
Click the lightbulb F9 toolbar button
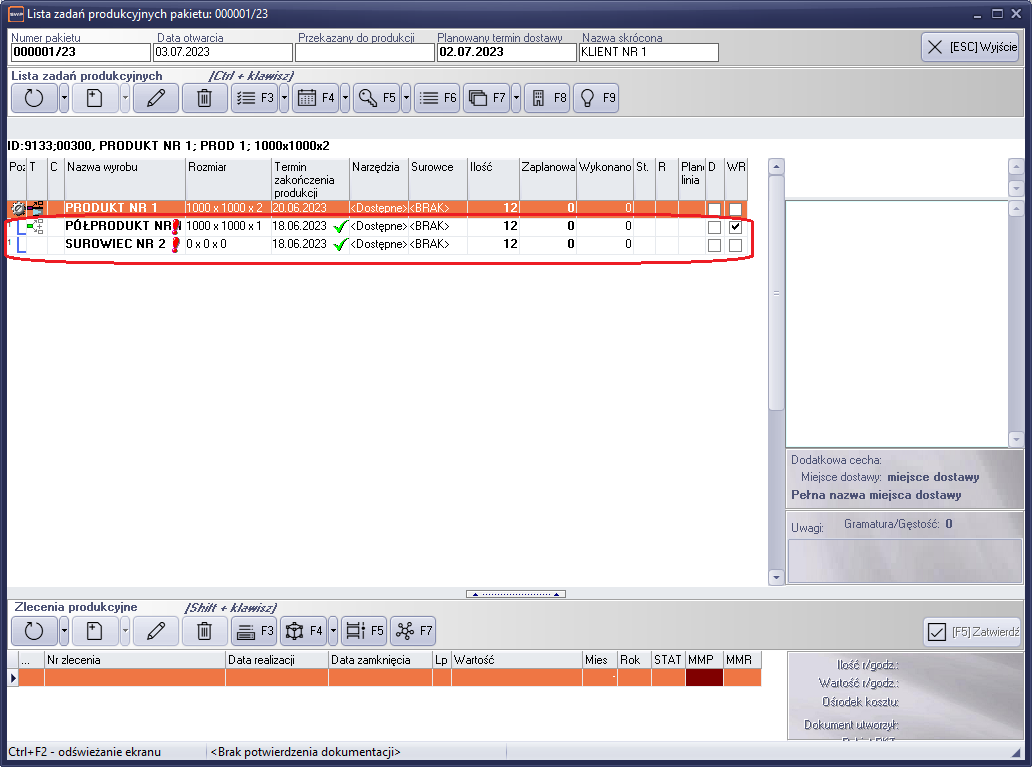[597, 98]
